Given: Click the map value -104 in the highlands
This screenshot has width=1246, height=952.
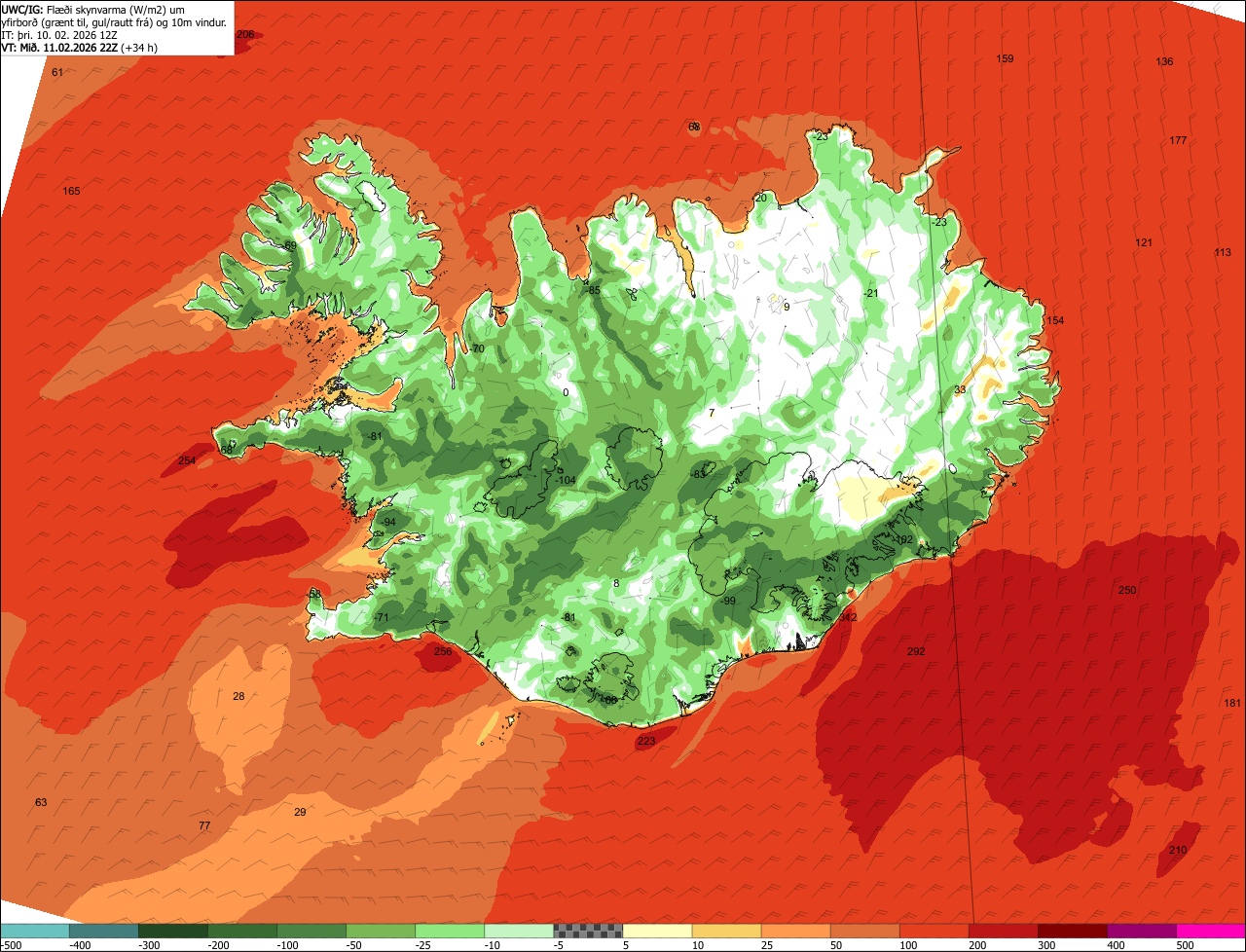Looking at the screenshot, I should [567, 480].
